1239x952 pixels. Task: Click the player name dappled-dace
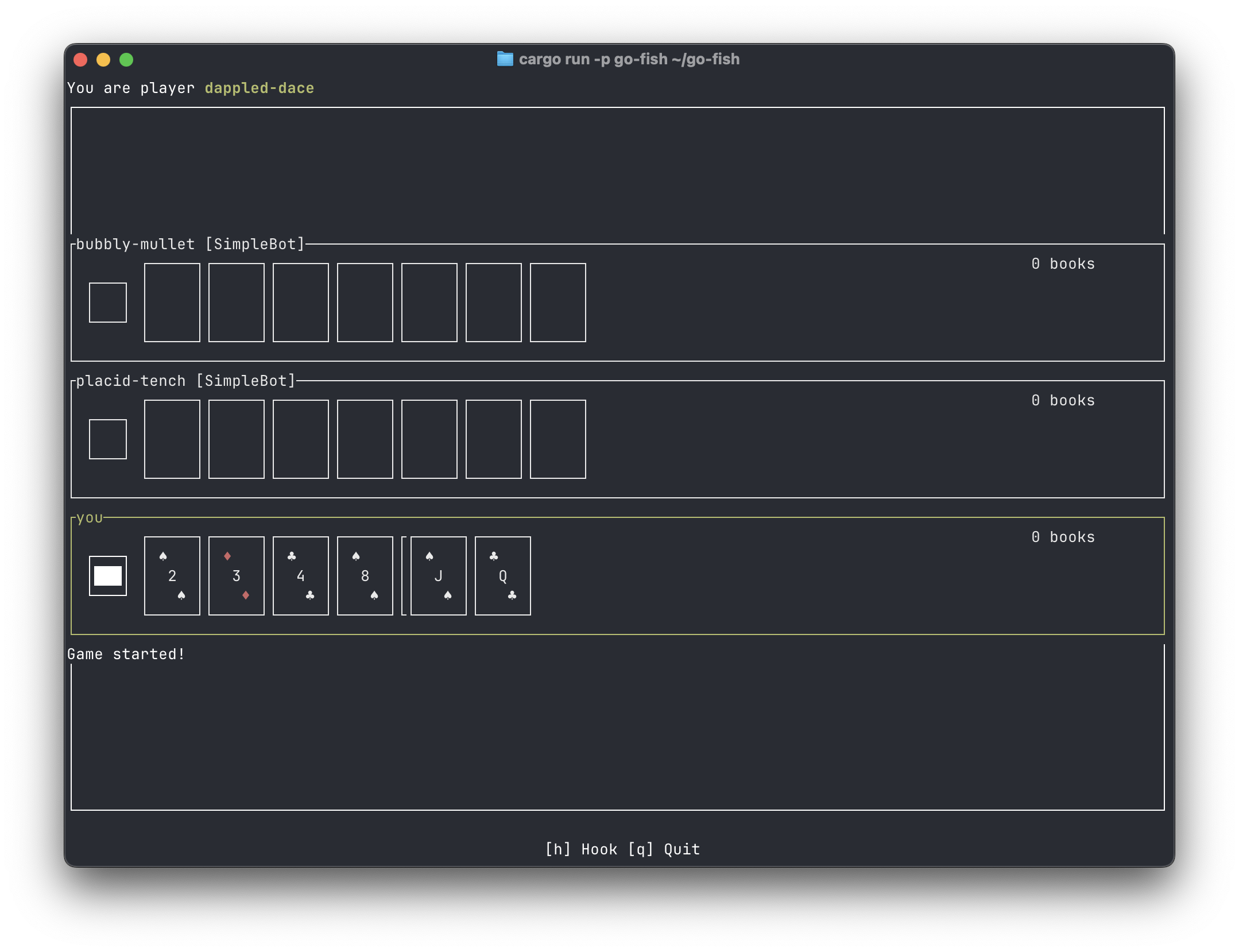tap(260, 88)
